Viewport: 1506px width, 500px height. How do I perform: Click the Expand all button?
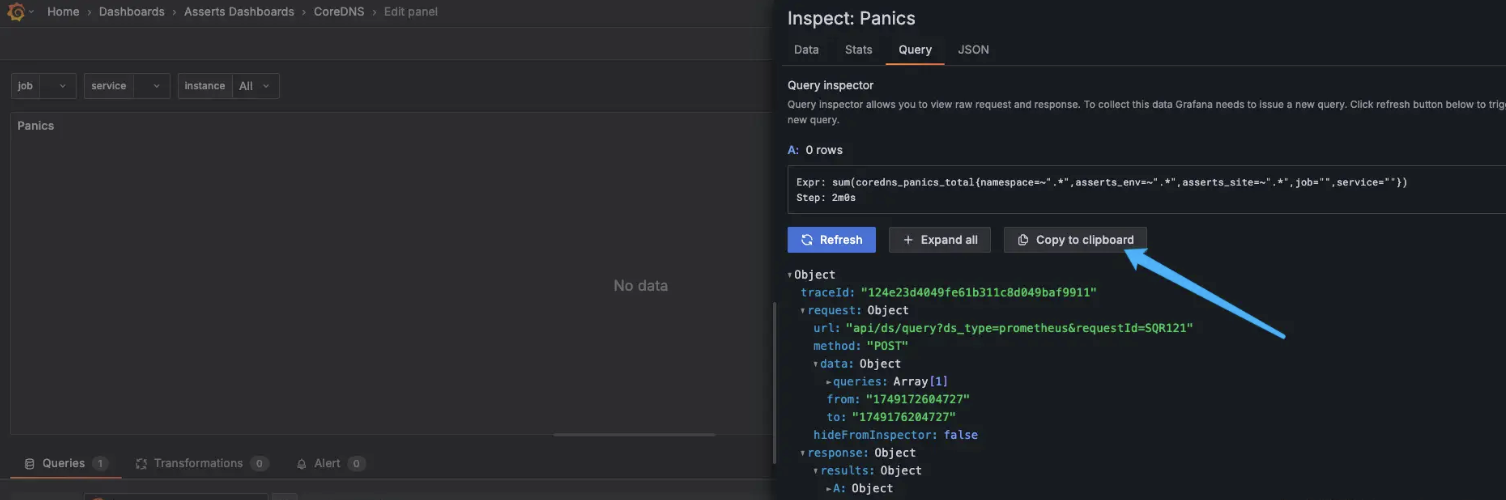pyautogui.click(x=939, y=240)
